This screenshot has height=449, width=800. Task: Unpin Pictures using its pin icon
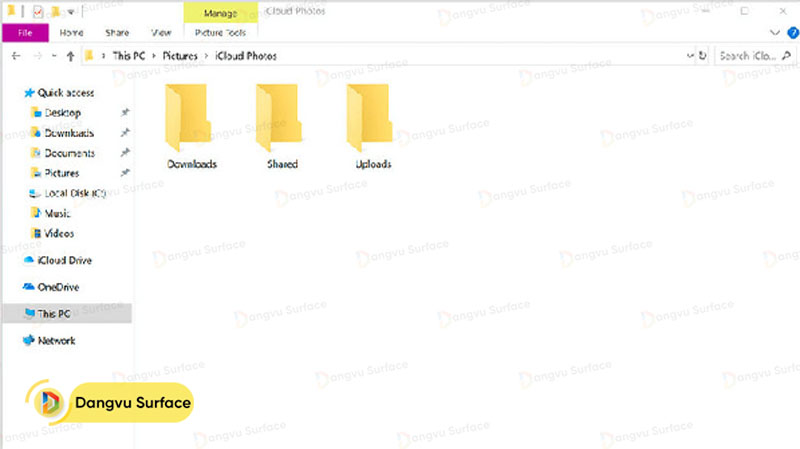125,172
